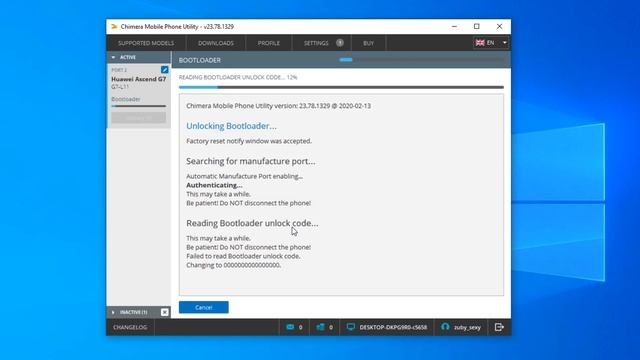Click the sidebar bootloader progress bar
This screenshot has height=360, width=640.
(139, 106)
